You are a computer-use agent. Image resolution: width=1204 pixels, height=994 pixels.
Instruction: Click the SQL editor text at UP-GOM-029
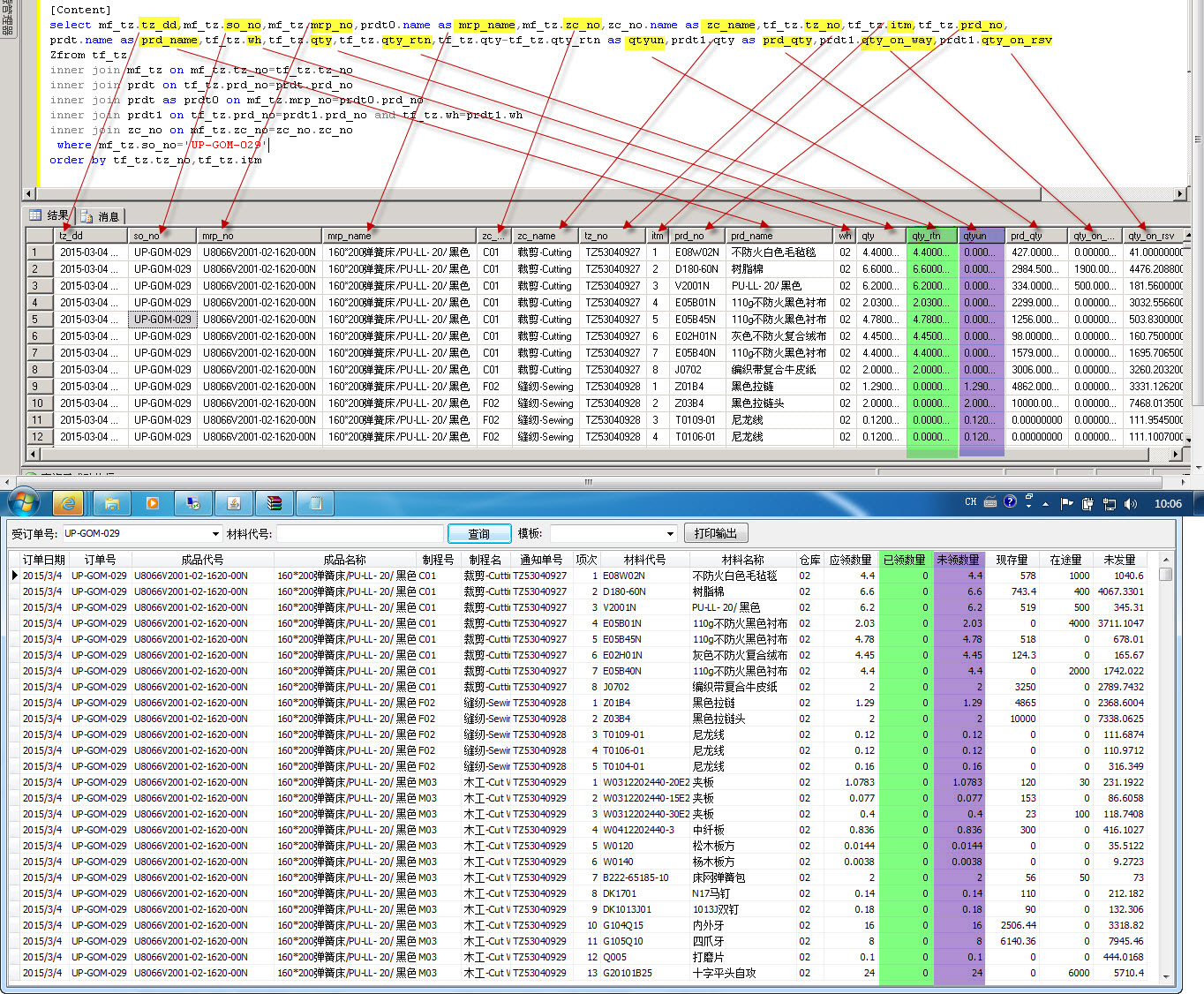point(226,145)
